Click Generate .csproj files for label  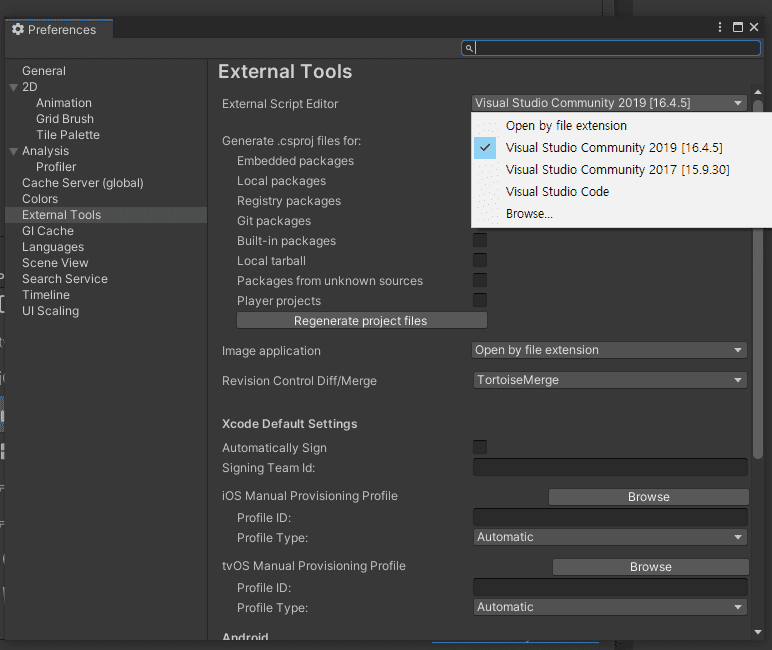[x=291, y=141]
